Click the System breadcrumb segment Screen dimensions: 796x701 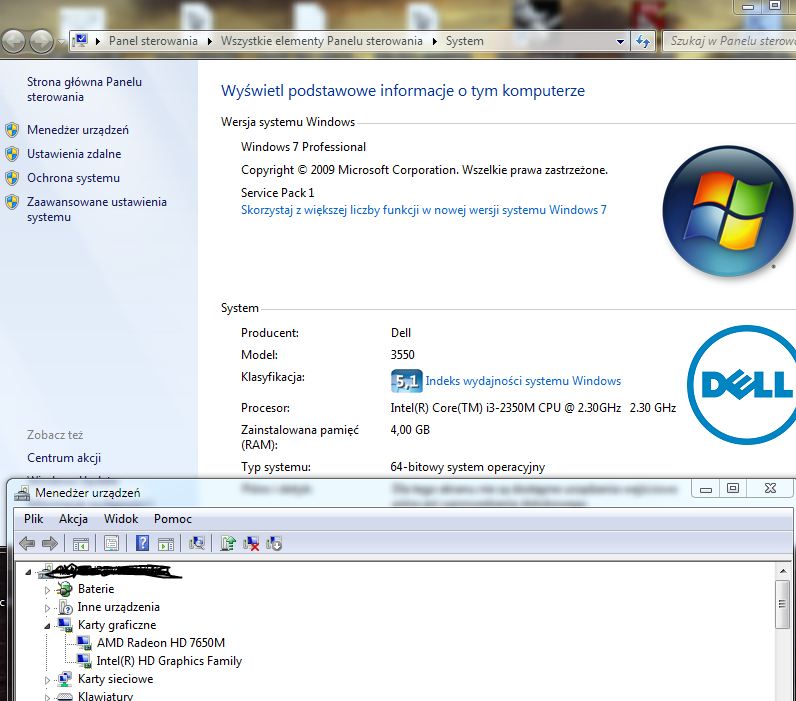[x=465, y=41]
